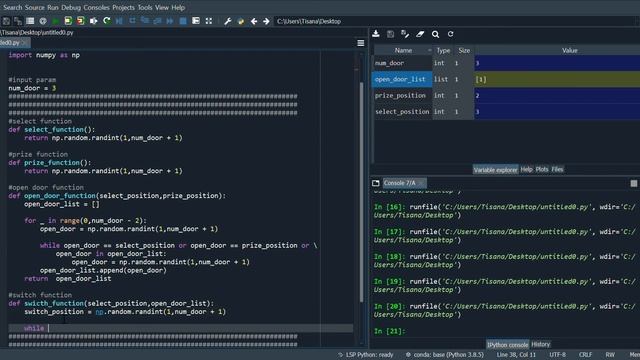Select the open_door_list variable row
This screenshot has height=360, width=640.
[x=506, y=79]
